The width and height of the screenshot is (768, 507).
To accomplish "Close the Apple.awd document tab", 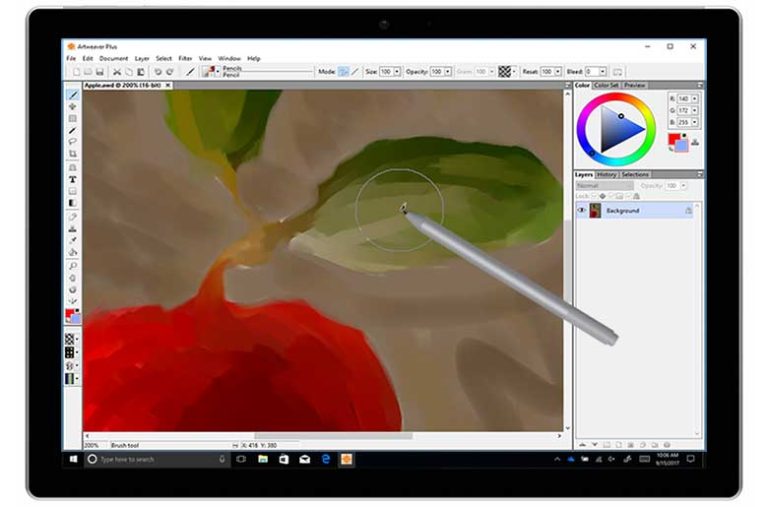I will click(168, 86).
